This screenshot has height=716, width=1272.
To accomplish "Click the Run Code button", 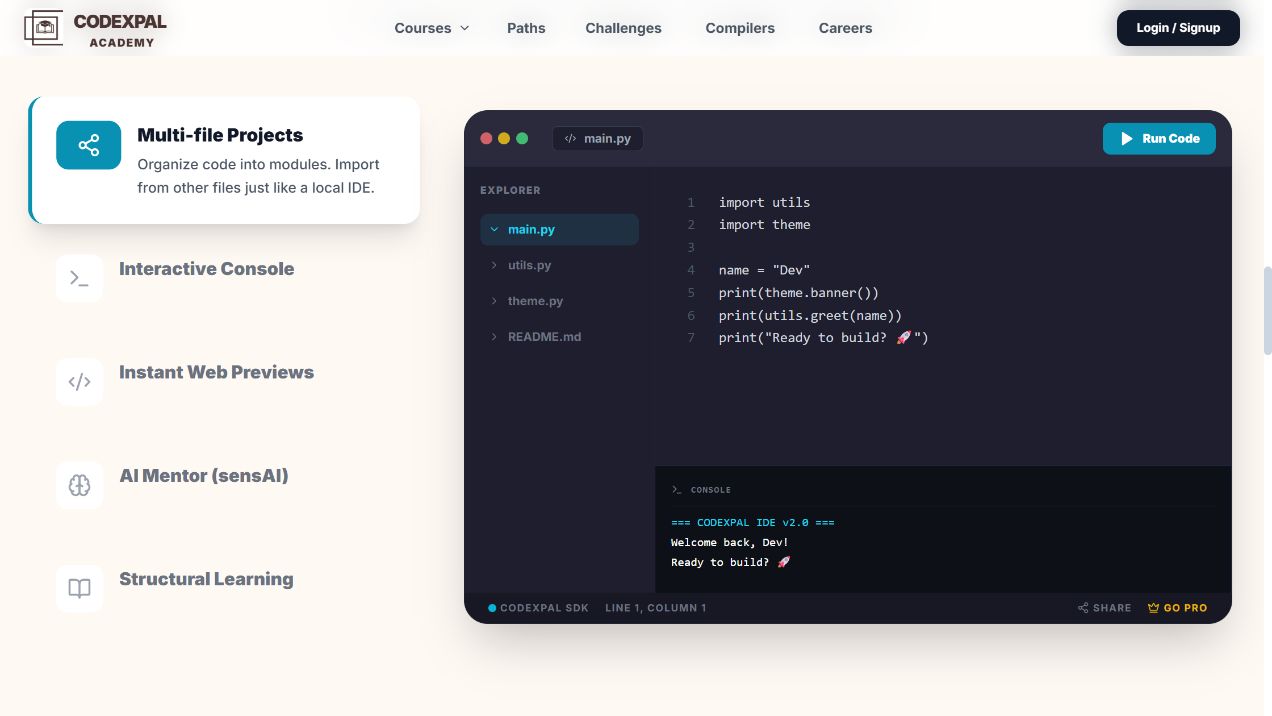I will [x=1159, y=138].
